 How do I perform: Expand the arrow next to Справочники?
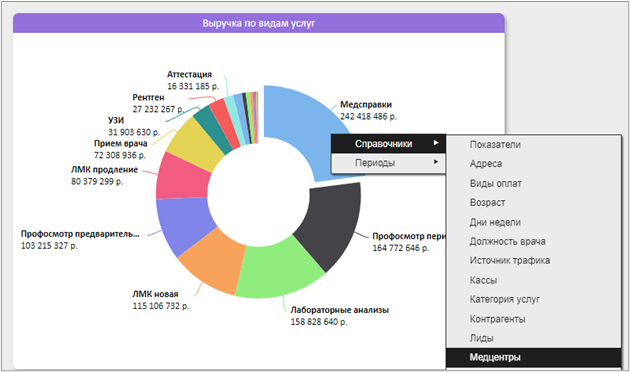(436, 143)
